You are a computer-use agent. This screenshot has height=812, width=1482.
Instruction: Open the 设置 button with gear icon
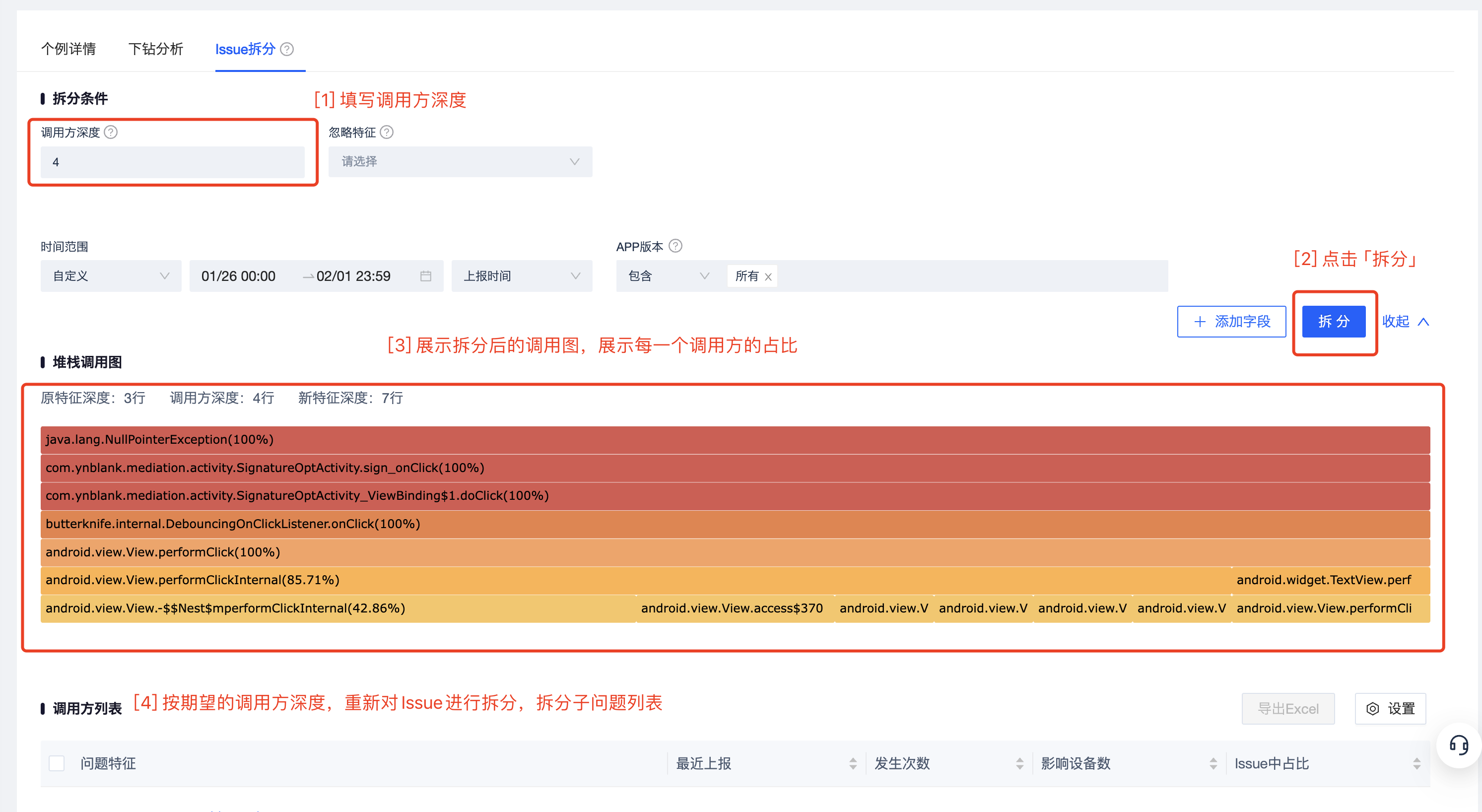pos(1391,709)
